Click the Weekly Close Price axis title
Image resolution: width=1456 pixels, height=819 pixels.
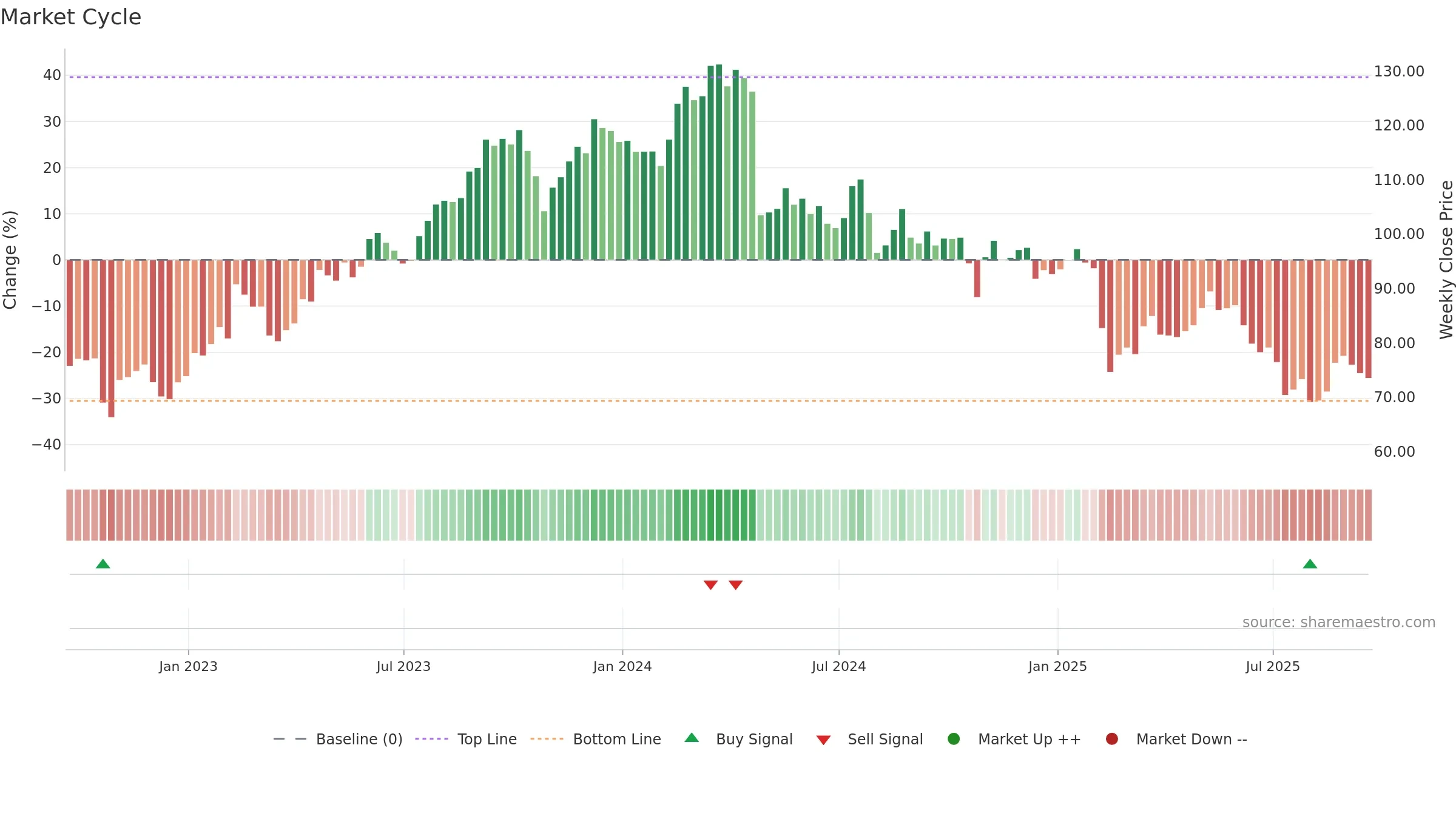(1446, 260)
